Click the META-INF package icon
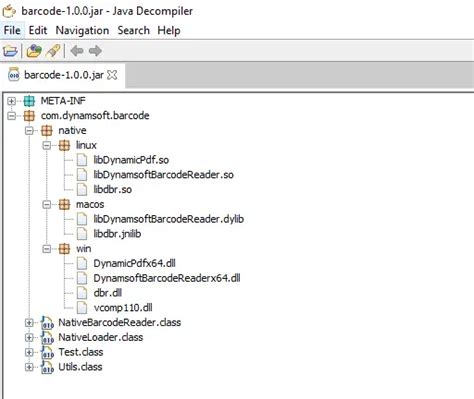 (29, 101)
